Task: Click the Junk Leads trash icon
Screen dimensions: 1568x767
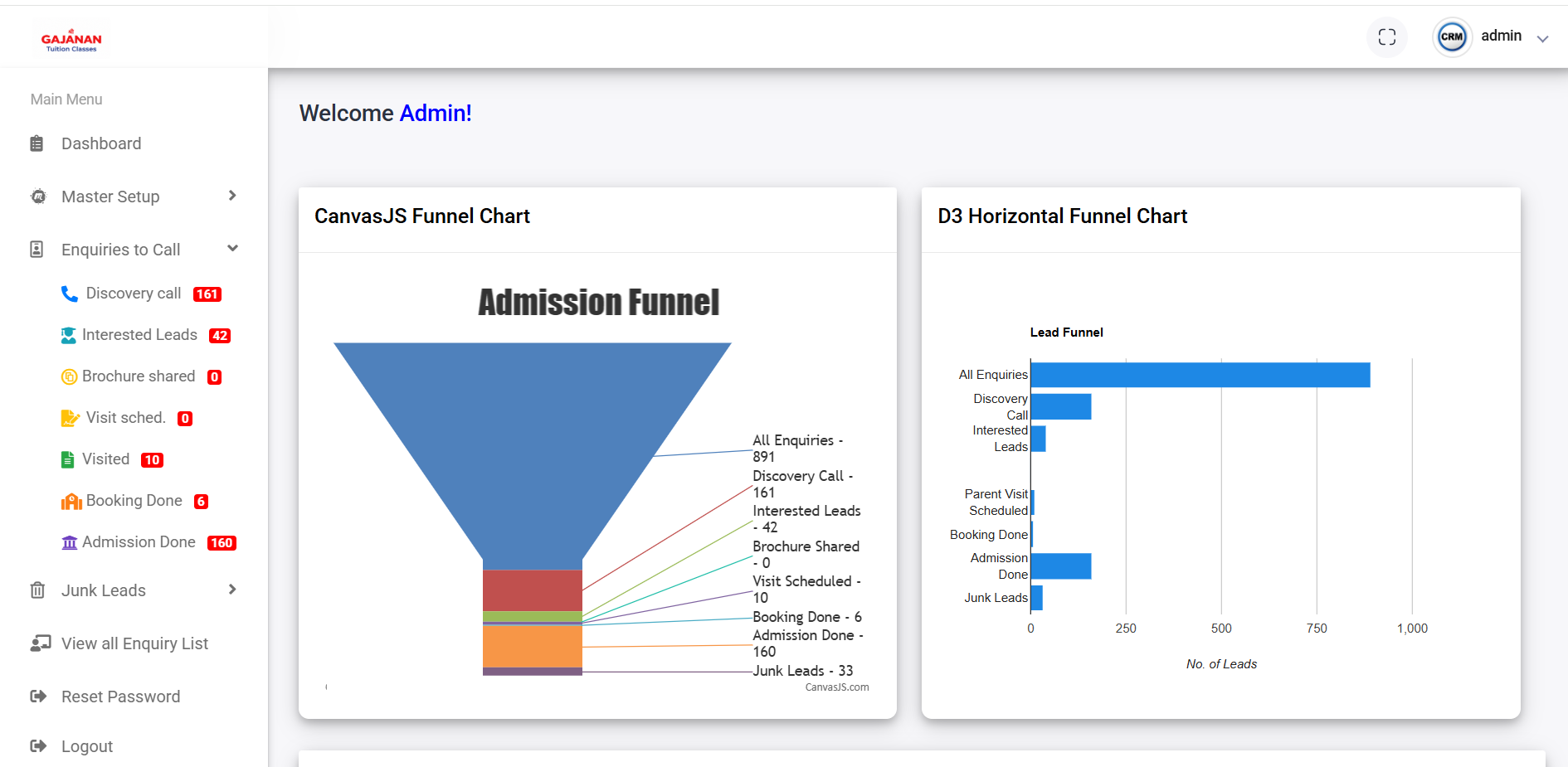Action: coord(37,590)
